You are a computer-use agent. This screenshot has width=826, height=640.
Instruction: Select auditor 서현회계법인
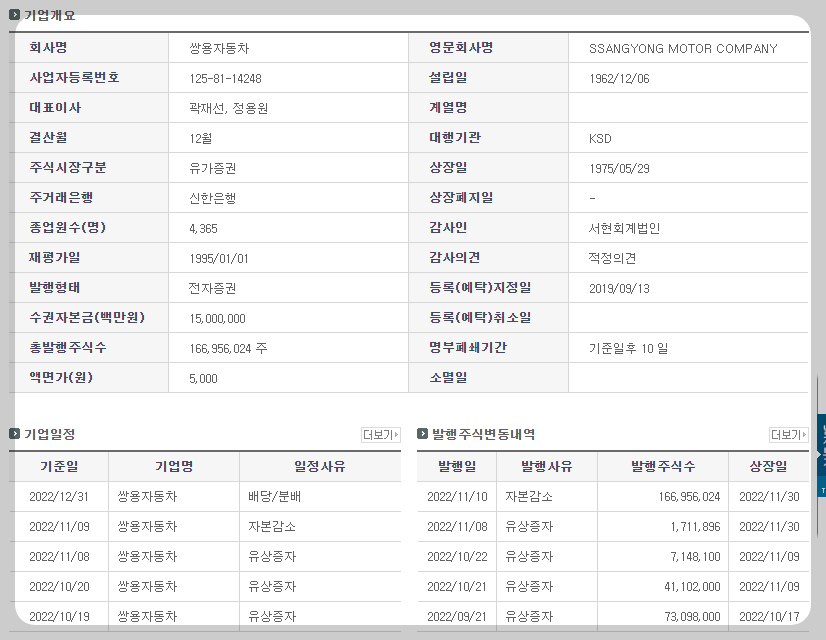point(624,229)
